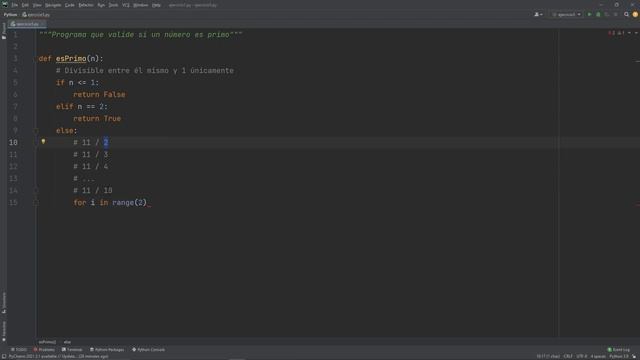Open the Navigate menu
640x360 pixels.
click(x=53, y=5)
